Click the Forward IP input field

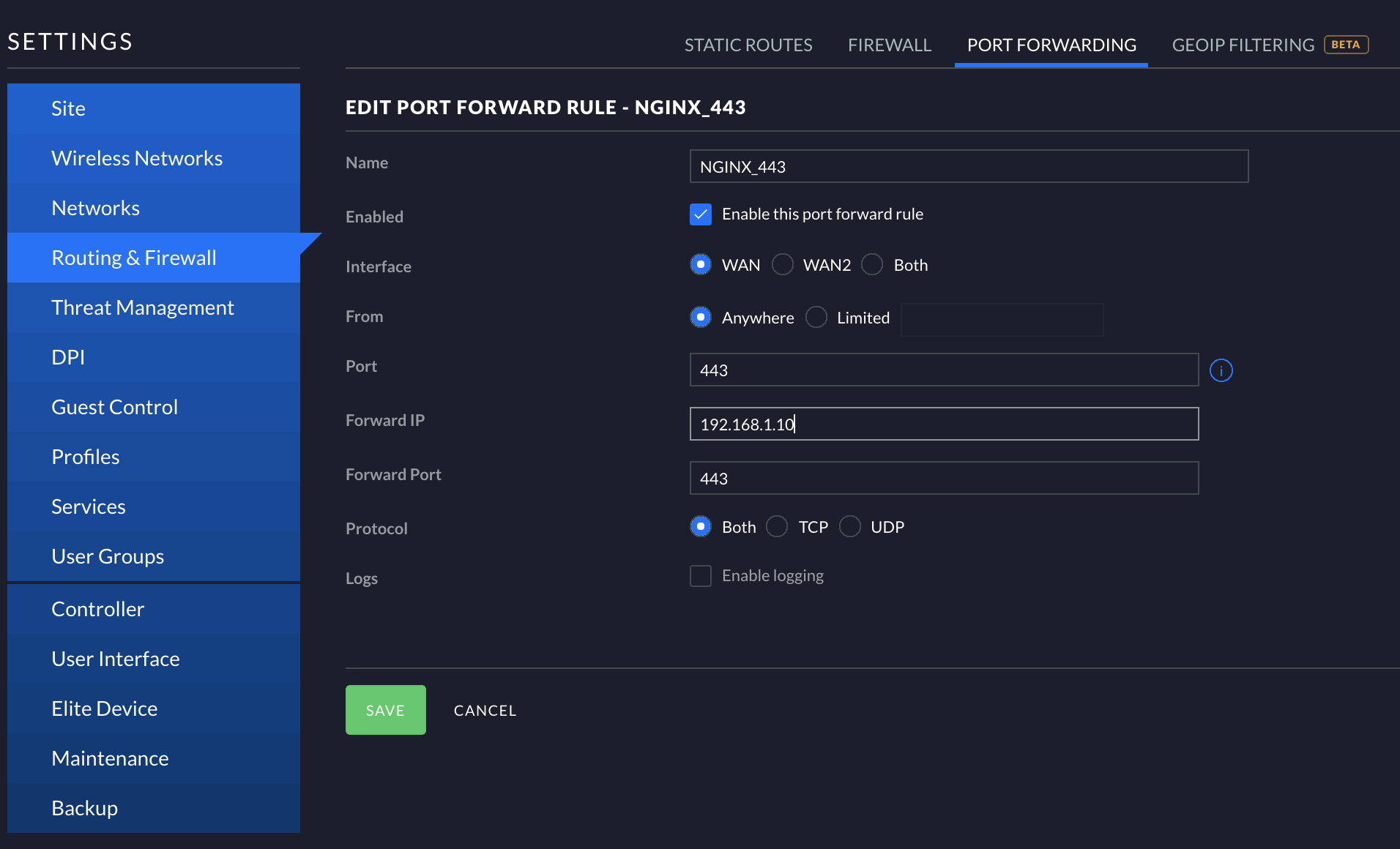tap(943, 424)
